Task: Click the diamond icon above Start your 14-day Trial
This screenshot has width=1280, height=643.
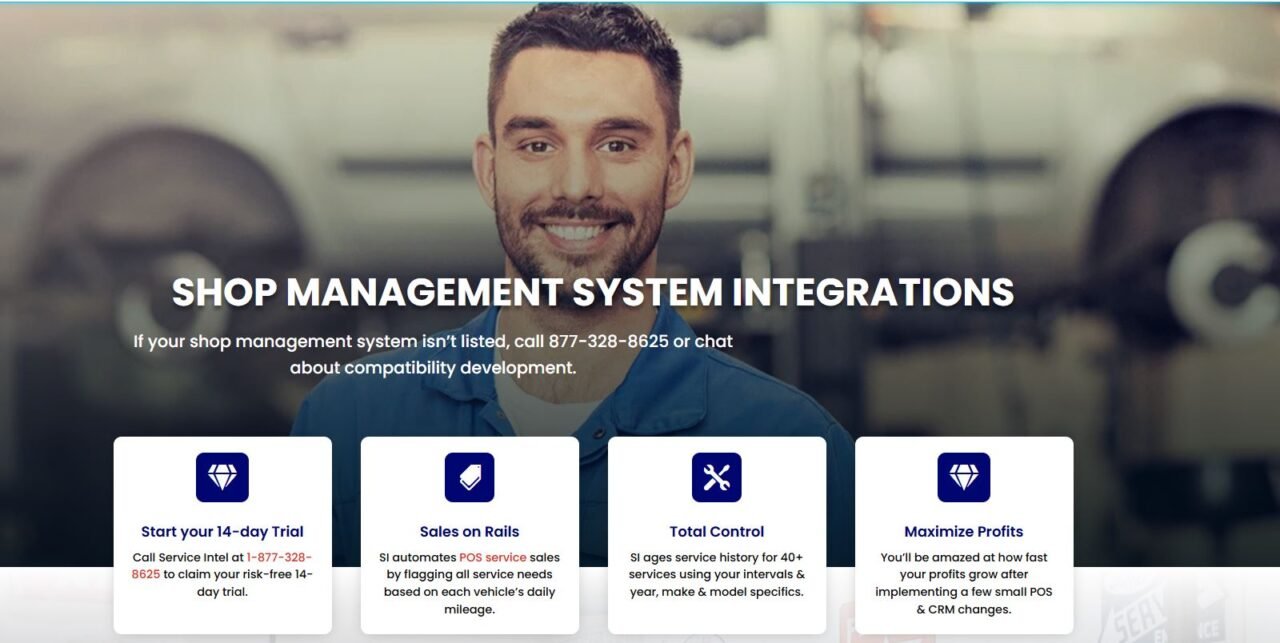Action: [x=222, y=477]
